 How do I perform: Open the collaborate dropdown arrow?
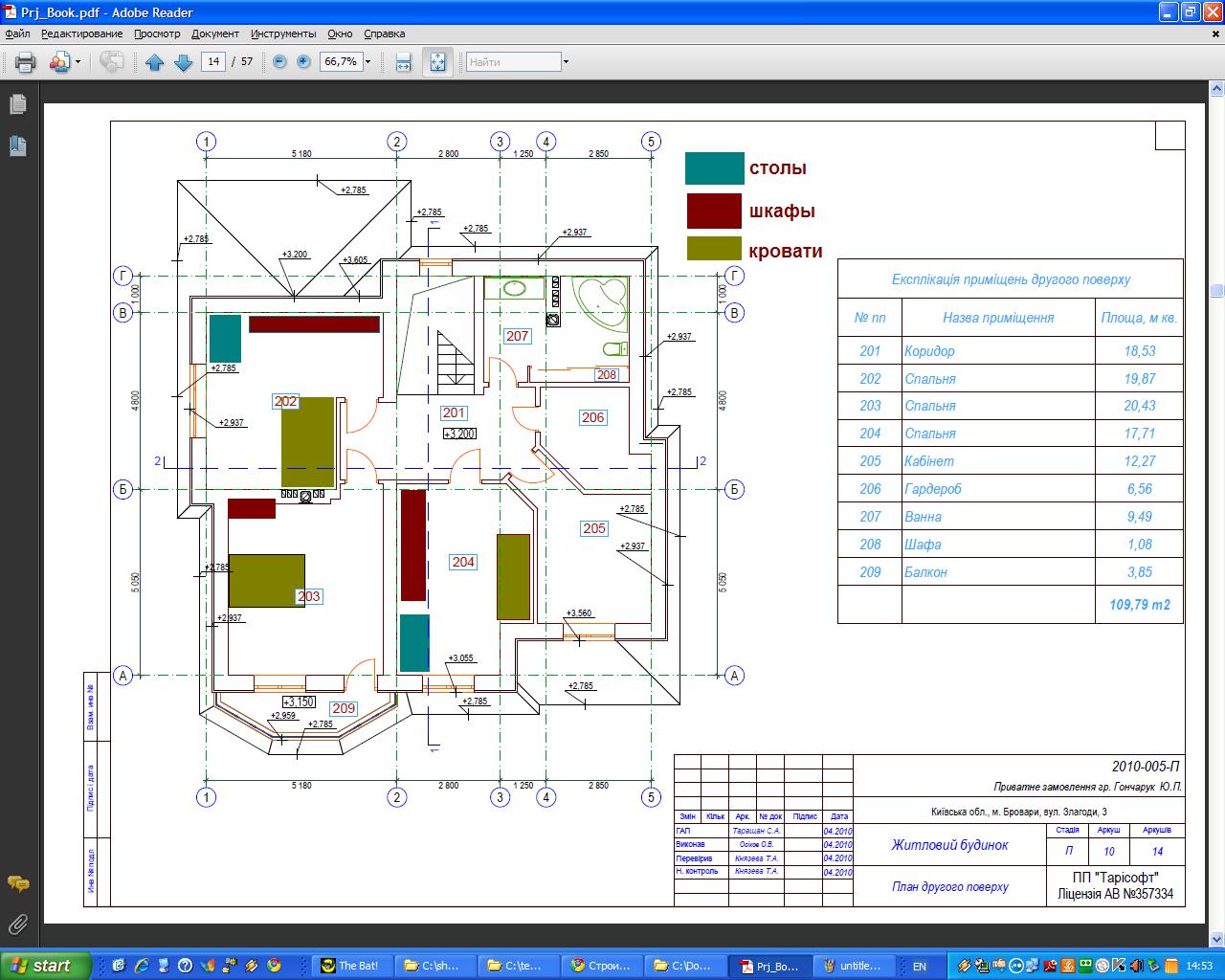pyautogui.click(x=78, y=62)
